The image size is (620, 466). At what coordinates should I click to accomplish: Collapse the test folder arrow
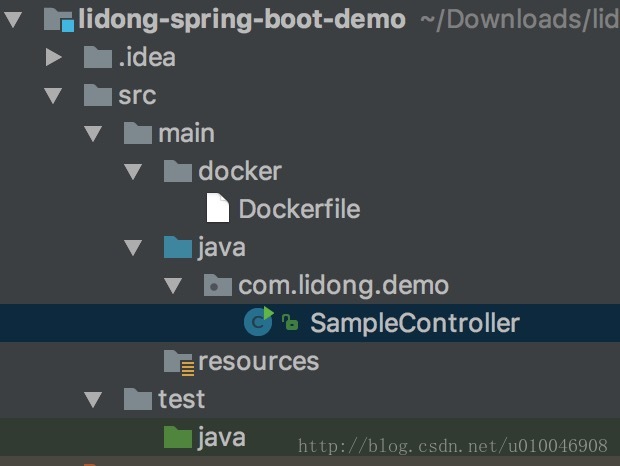click(x=93, y=400)
